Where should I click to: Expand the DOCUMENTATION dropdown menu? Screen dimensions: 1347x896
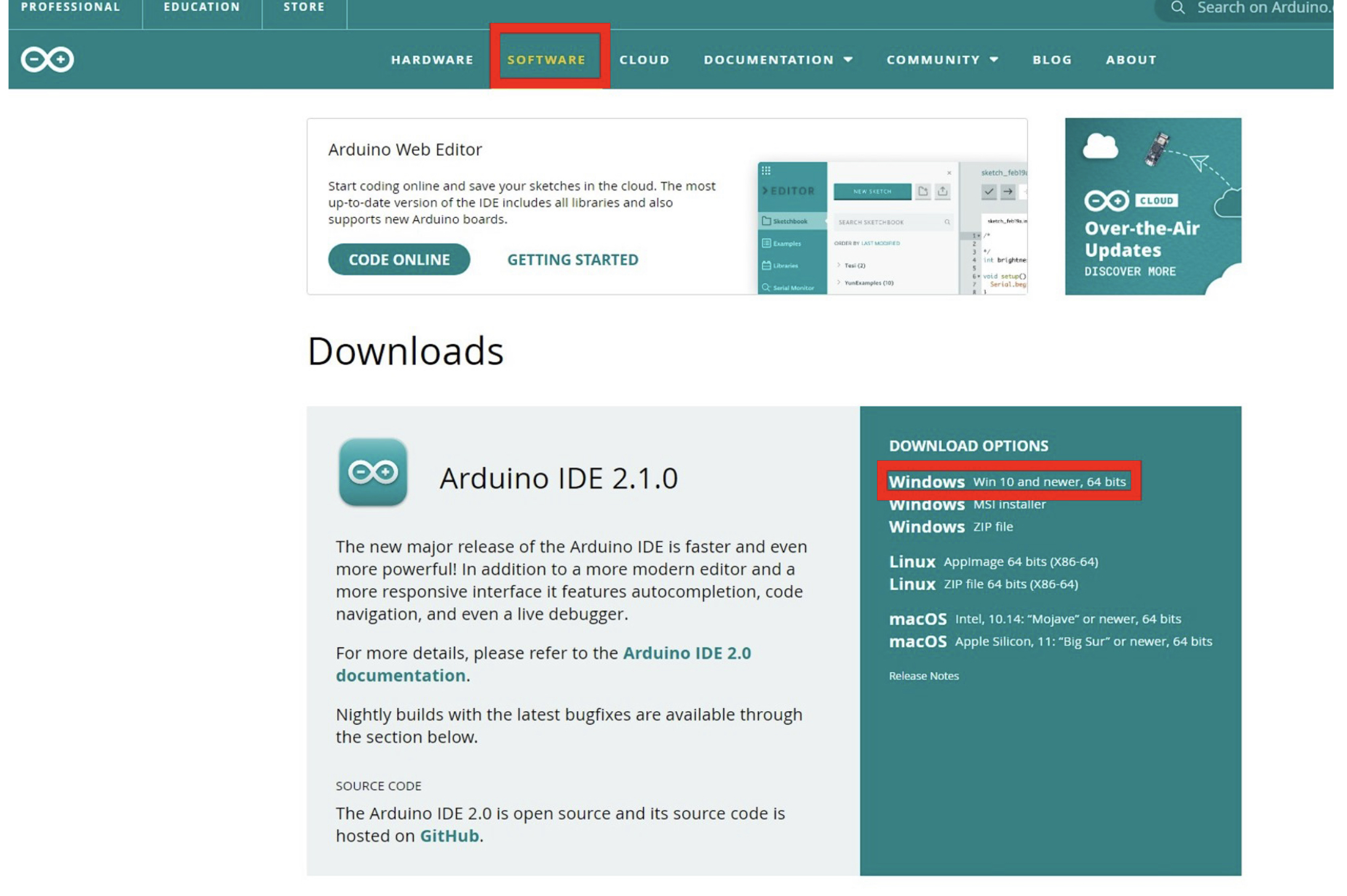(x=778, y=59)
